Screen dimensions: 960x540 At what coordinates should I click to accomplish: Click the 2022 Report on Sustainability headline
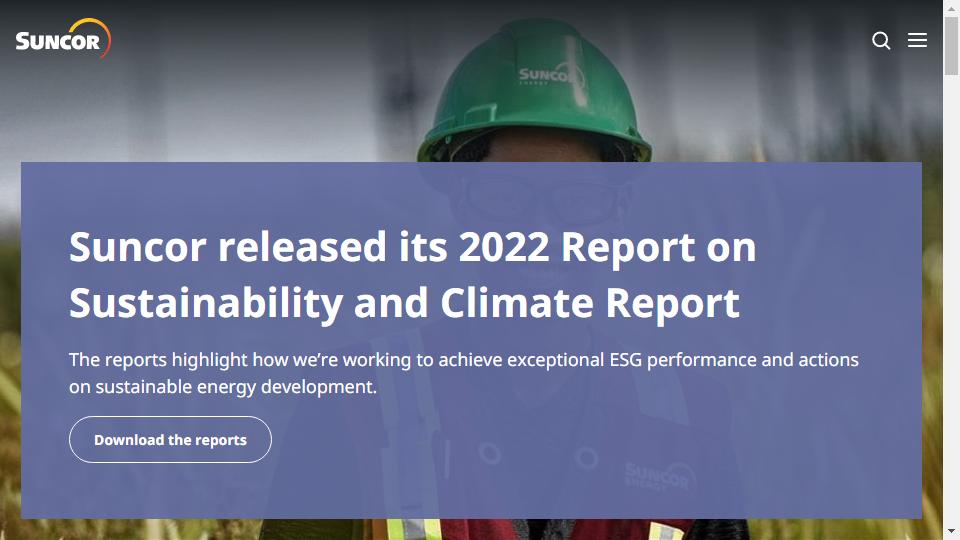point(412,275)
